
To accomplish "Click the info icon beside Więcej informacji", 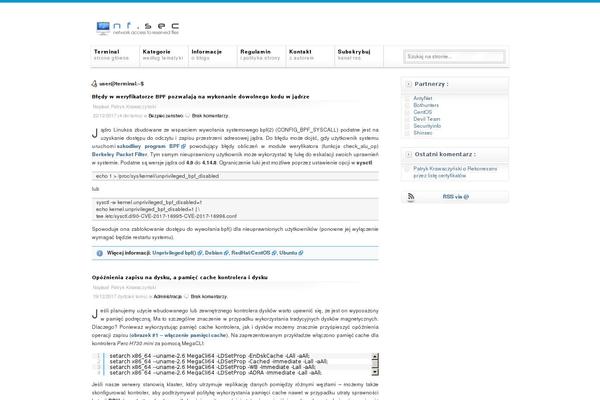I will (x=99, y=253).
